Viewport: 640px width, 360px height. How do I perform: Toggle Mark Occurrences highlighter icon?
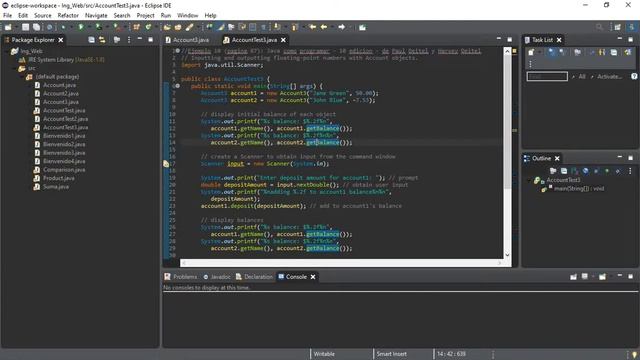[220, 27]
